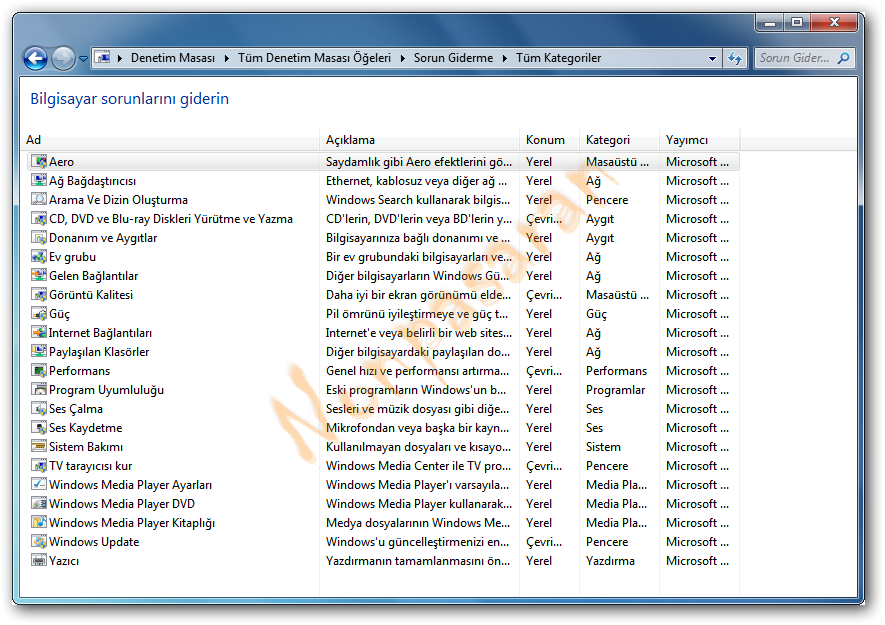Expand the address bar history dropdown
Screen dimensions: 885x625
pos(712,58)
